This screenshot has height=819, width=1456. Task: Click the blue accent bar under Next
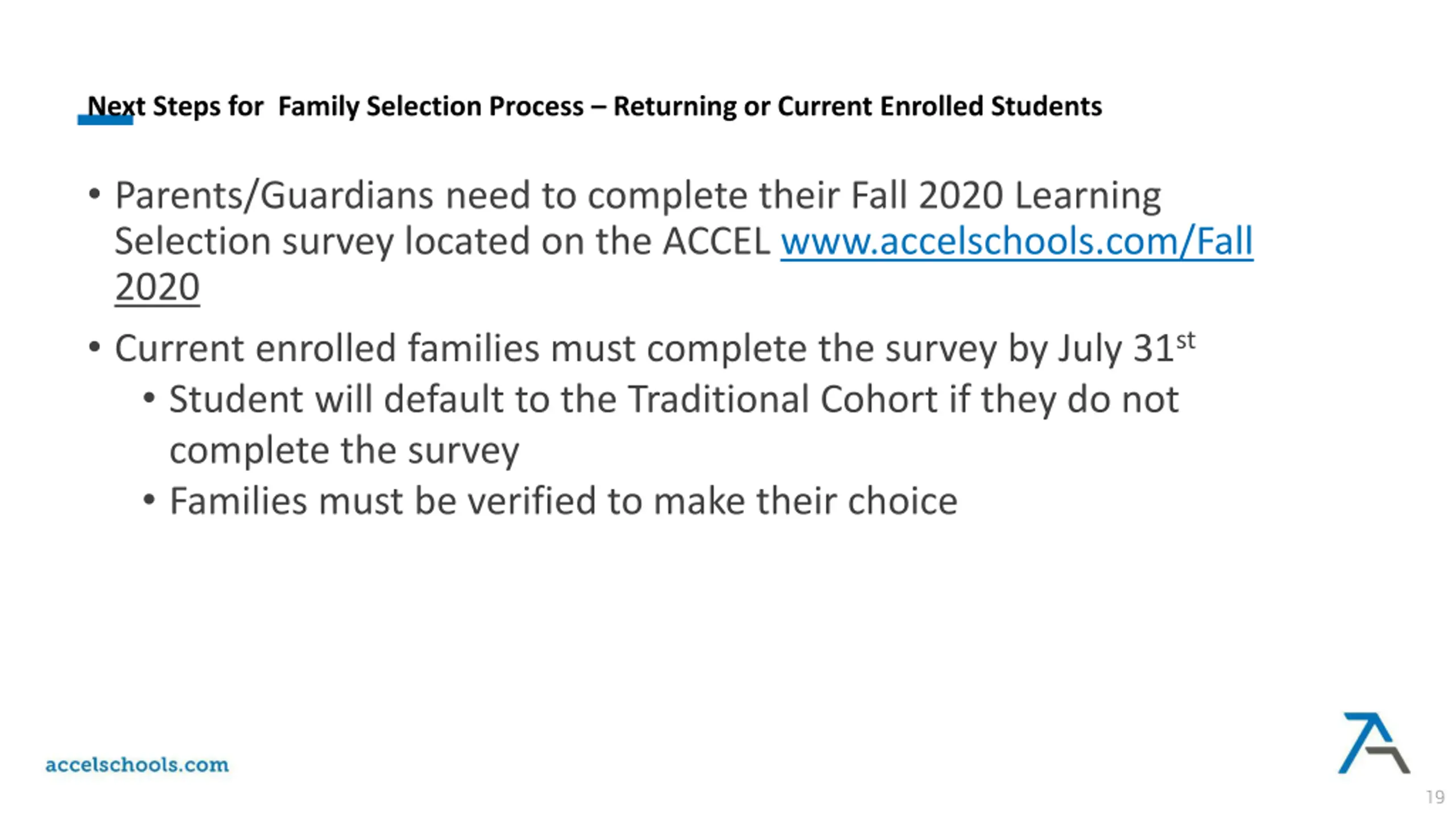[x=105, y=120]
